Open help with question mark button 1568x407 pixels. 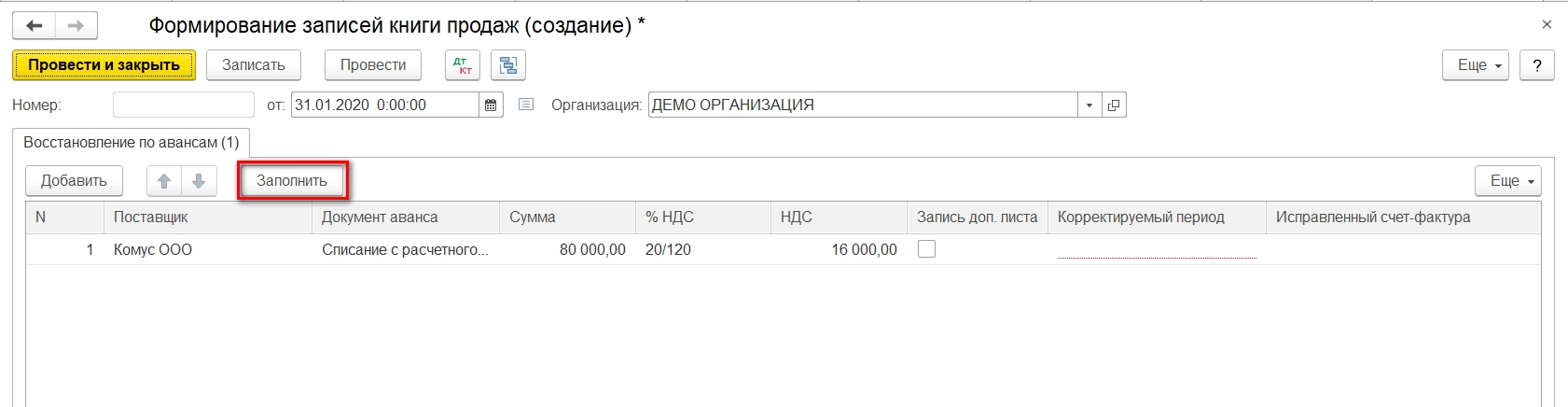[1536, 65]
